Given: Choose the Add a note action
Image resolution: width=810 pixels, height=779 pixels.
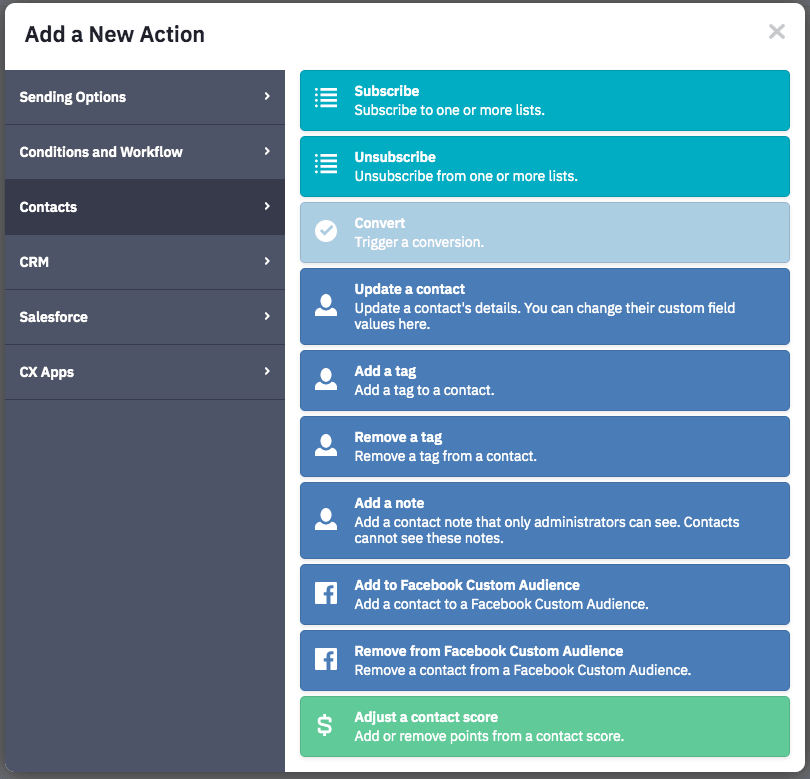Looking at the screenshot, I should pyautogui.click(x=544, y=520).
